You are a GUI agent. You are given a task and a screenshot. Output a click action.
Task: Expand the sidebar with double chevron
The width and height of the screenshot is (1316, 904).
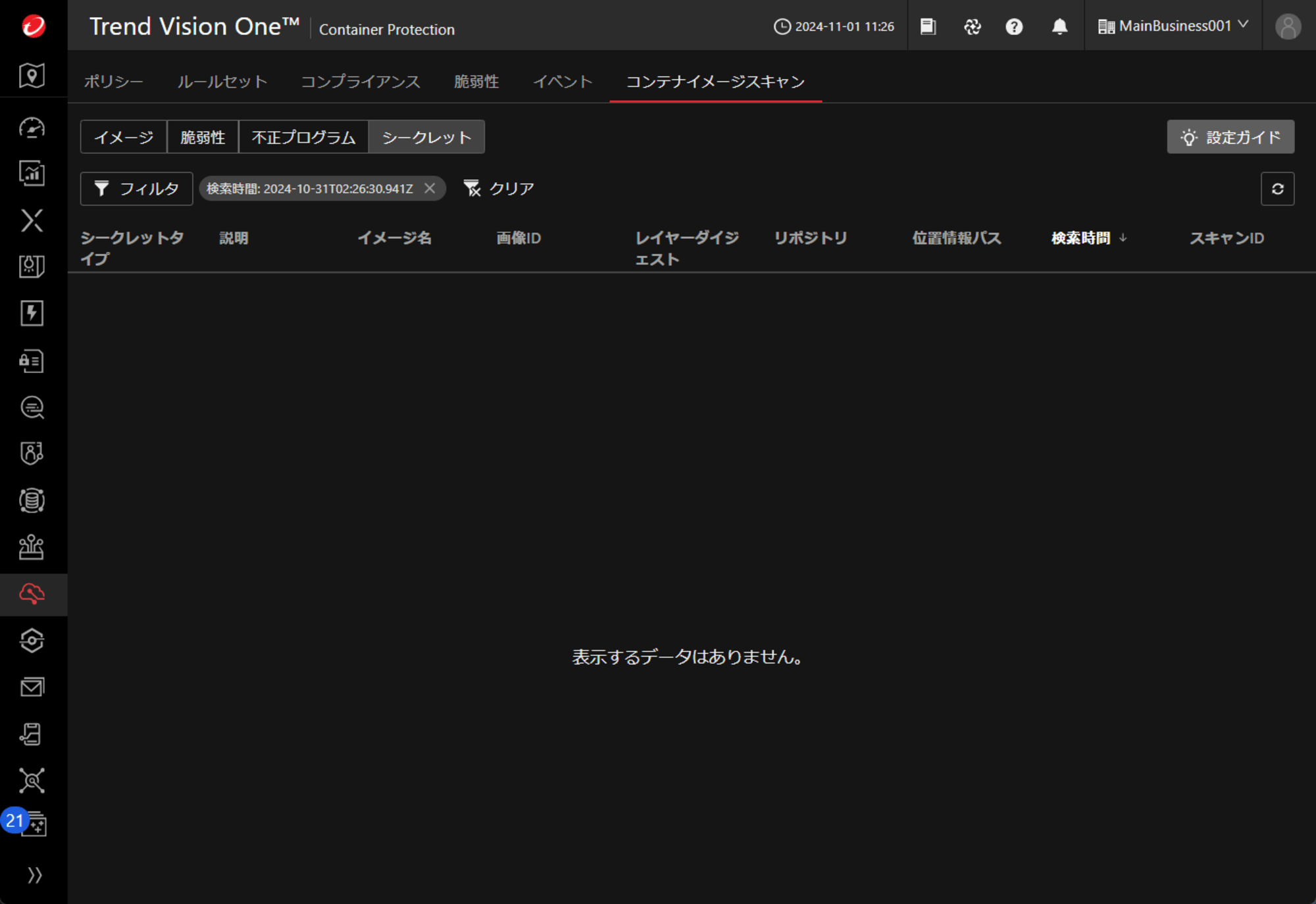34,875
